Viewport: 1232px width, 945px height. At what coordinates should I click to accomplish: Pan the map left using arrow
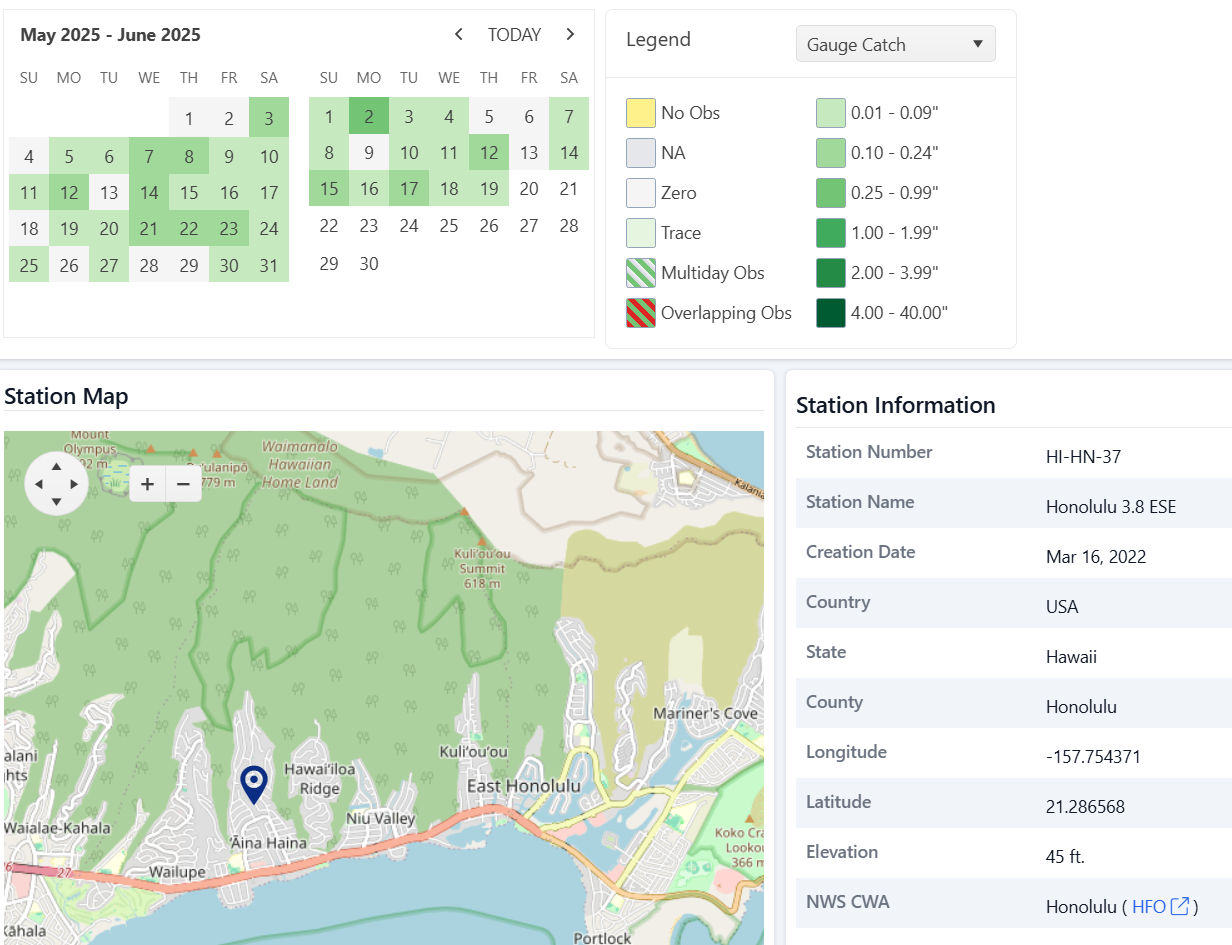tap(39, 484)
